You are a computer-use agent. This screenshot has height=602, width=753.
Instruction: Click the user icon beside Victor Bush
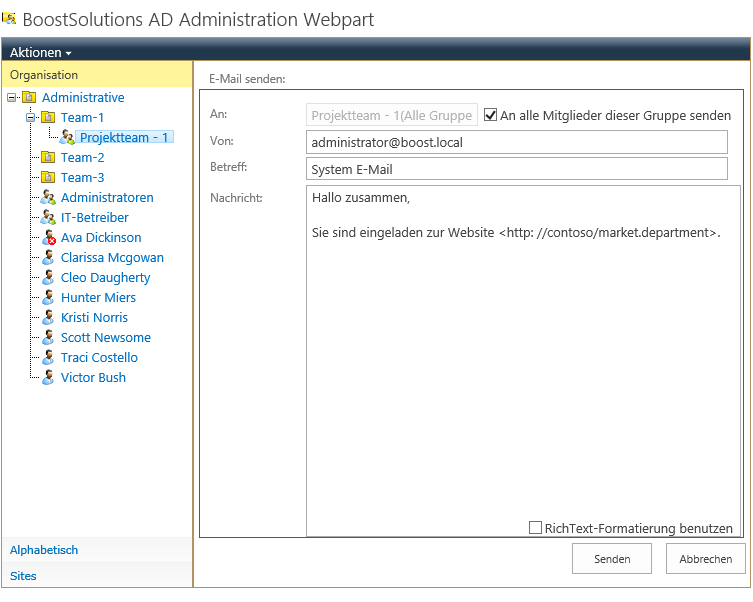pos(48,378)
